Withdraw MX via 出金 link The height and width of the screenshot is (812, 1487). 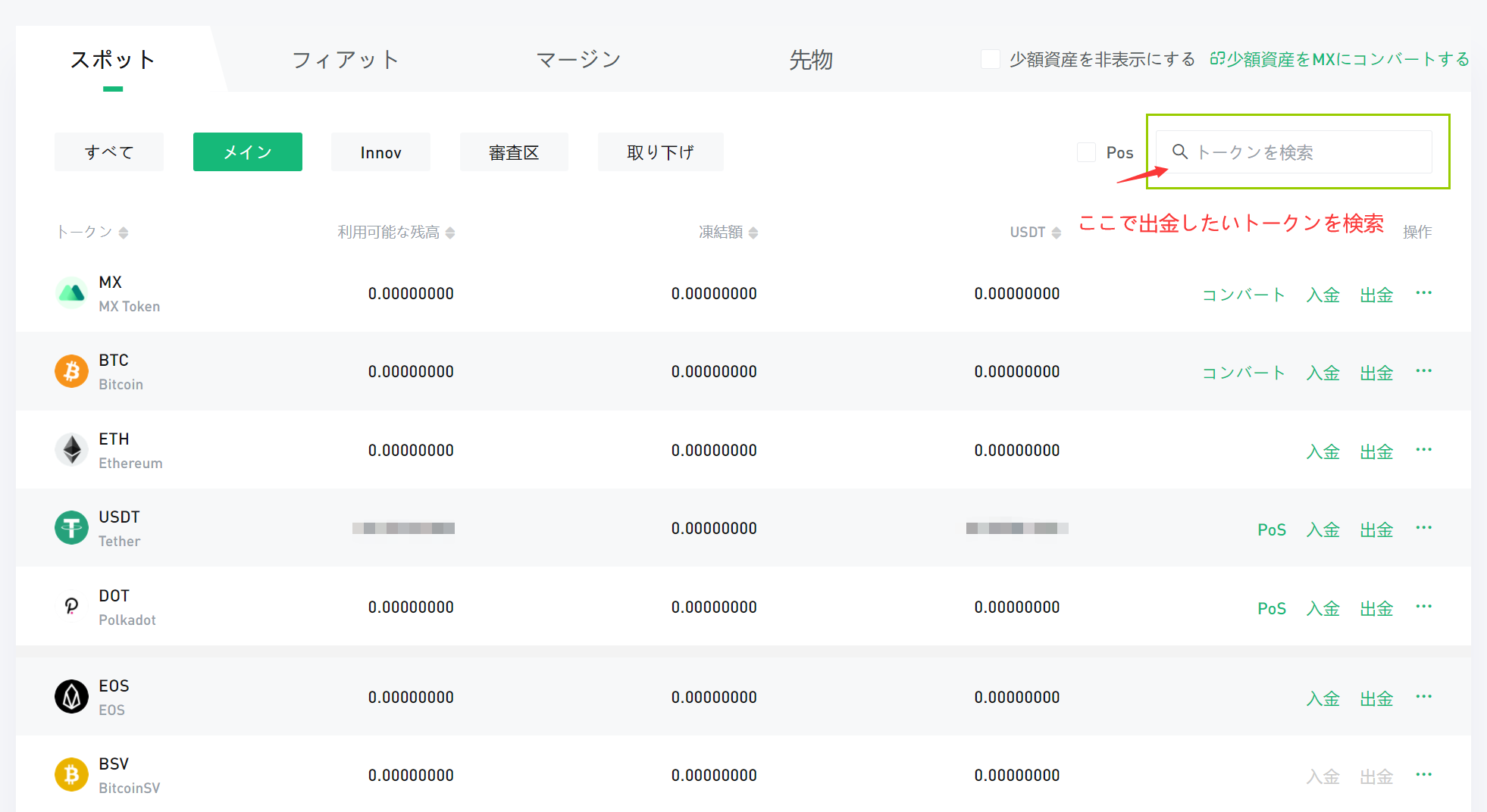point(1376,295)
